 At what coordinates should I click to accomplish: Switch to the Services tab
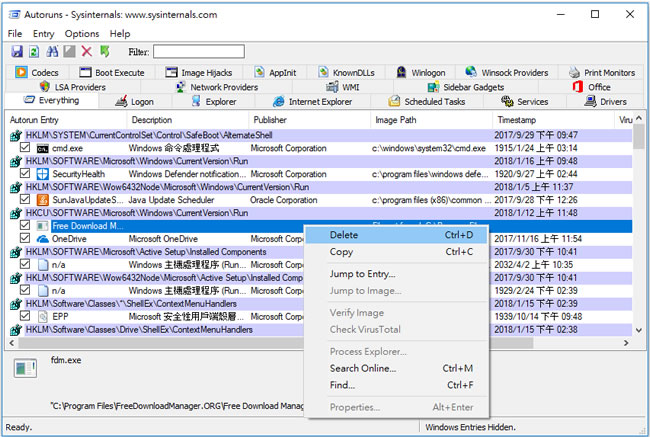point(524,102)
